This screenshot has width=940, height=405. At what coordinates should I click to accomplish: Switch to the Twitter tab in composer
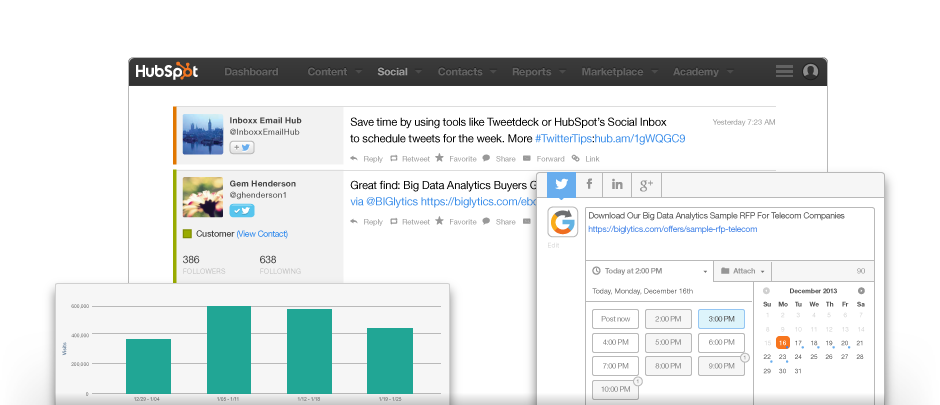click(x=561, y=185)
